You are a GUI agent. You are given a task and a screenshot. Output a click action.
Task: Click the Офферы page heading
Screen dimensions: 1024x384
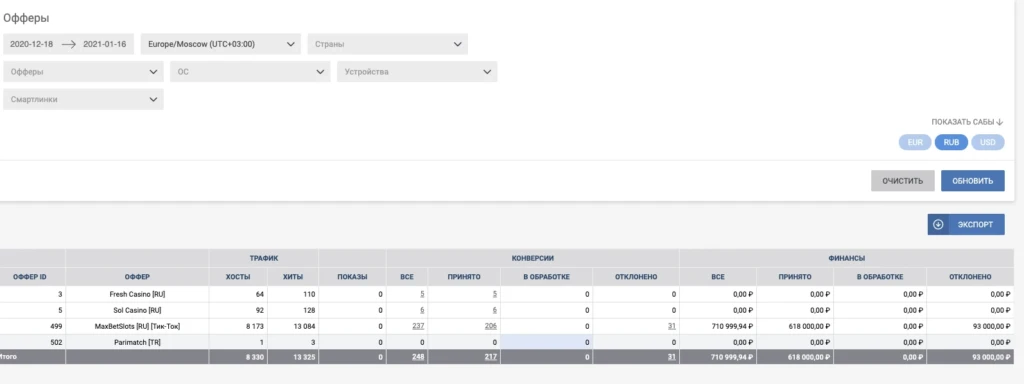(26, 18)
